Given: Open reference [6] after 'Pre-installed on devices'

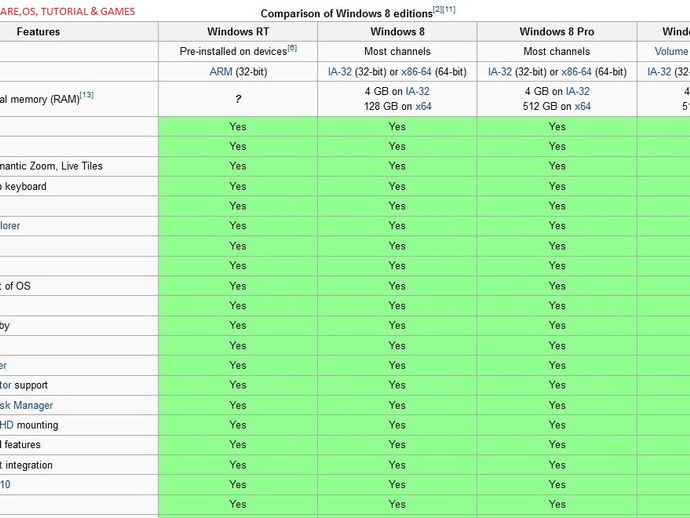Looking at the screenshot, I should pyautogui.click(x=292, y=48).
